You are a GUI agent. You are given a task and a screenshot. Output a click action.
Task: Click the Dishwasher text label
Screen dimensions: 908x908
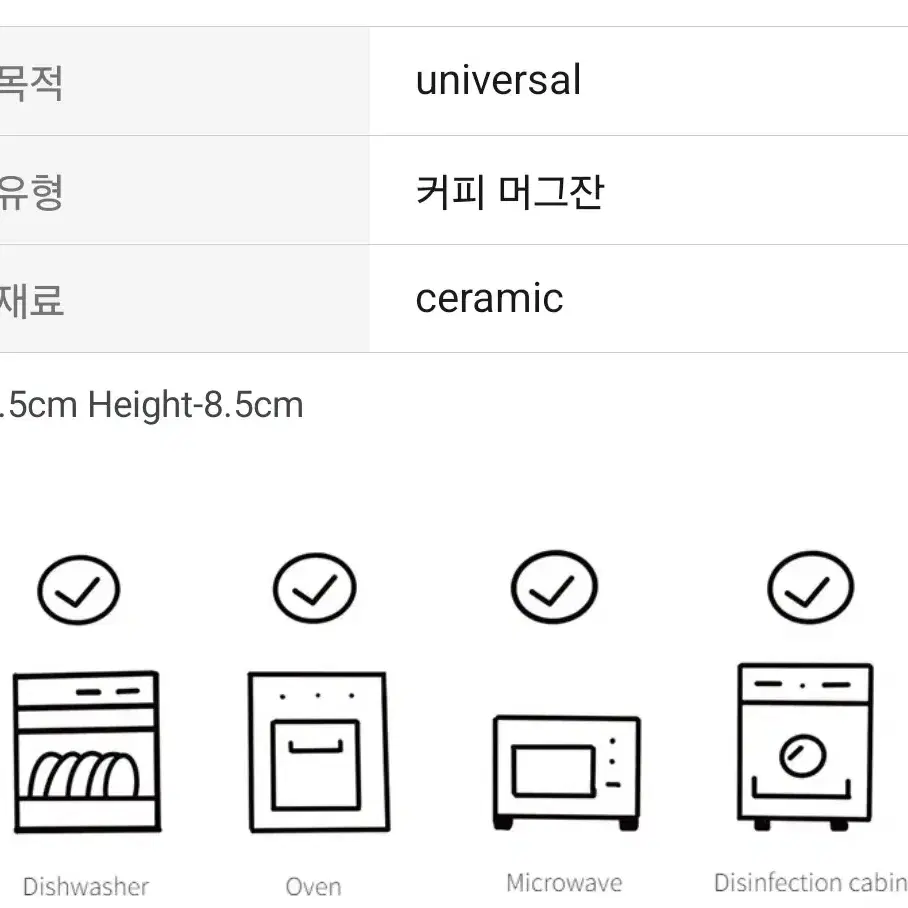click(86, 887)
